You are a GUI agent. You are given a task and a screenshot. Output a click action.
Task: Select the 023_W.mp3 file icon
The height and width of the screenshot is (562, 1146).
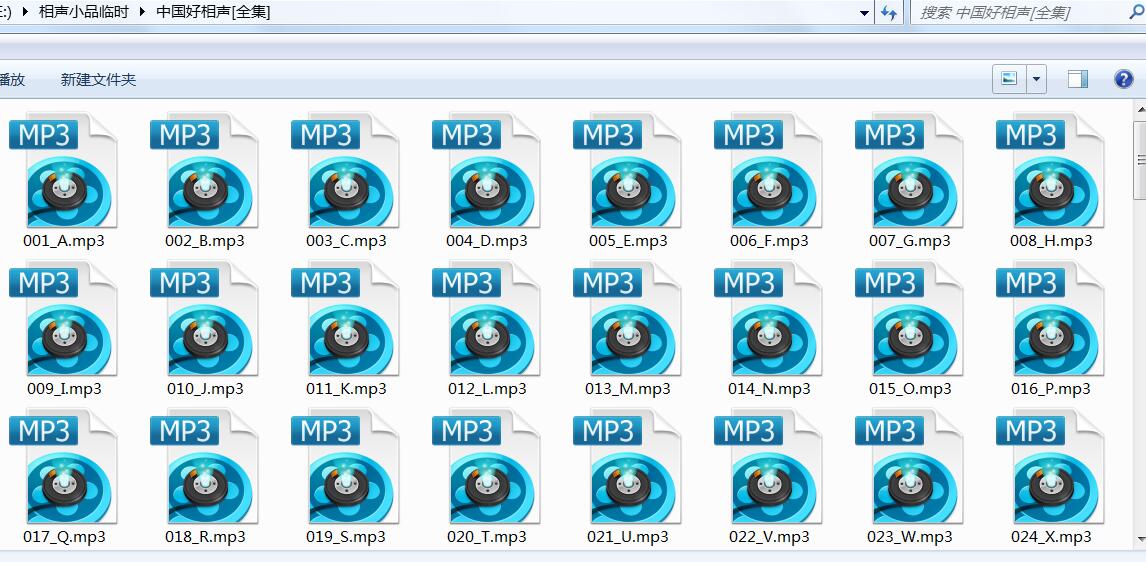(x=910, y=467)
